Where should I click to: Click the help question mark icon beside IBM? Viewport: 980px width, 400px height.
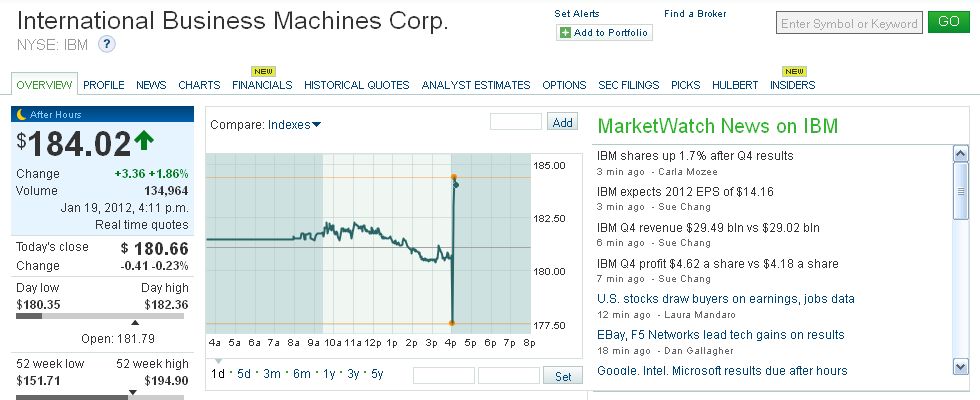107,43
